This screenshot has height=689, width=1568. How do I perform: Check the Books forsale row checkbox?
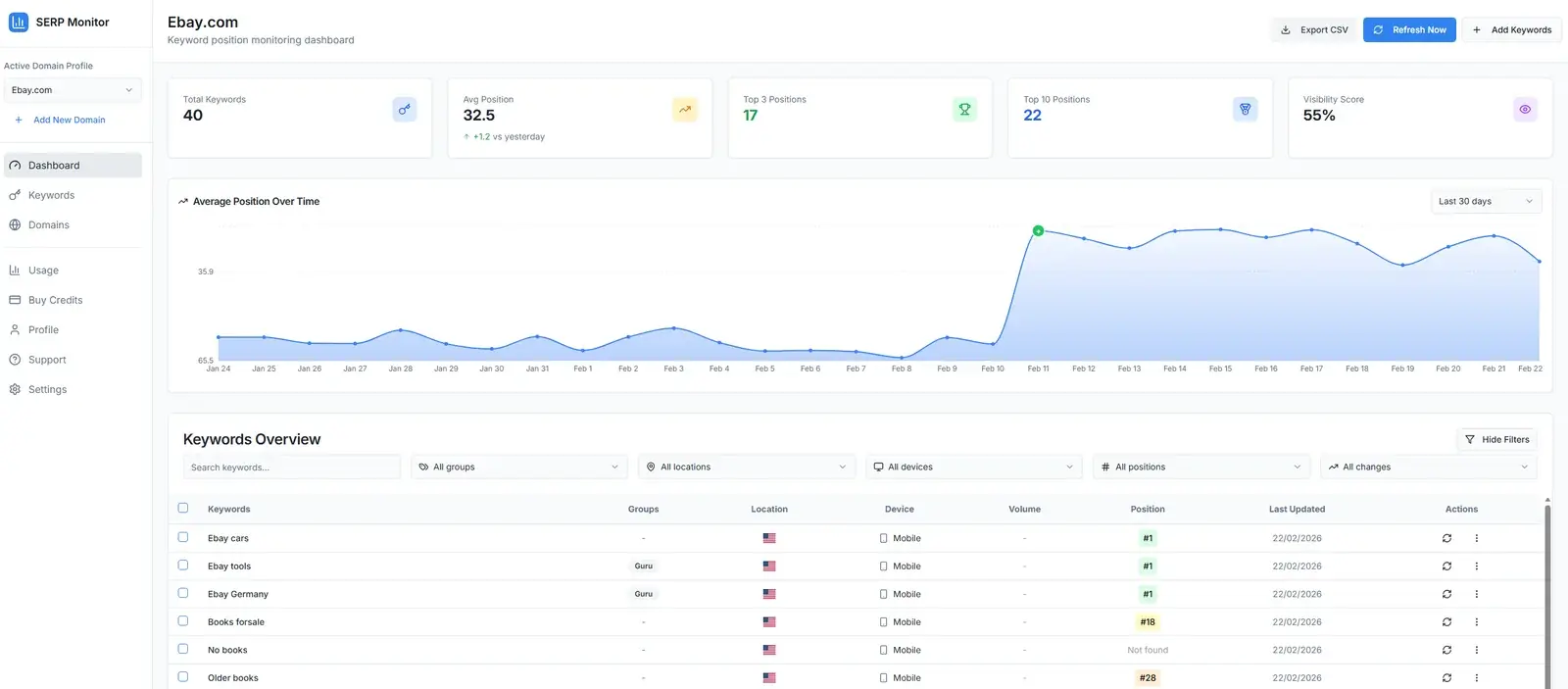pyautogui.click(x=183, y=620)
